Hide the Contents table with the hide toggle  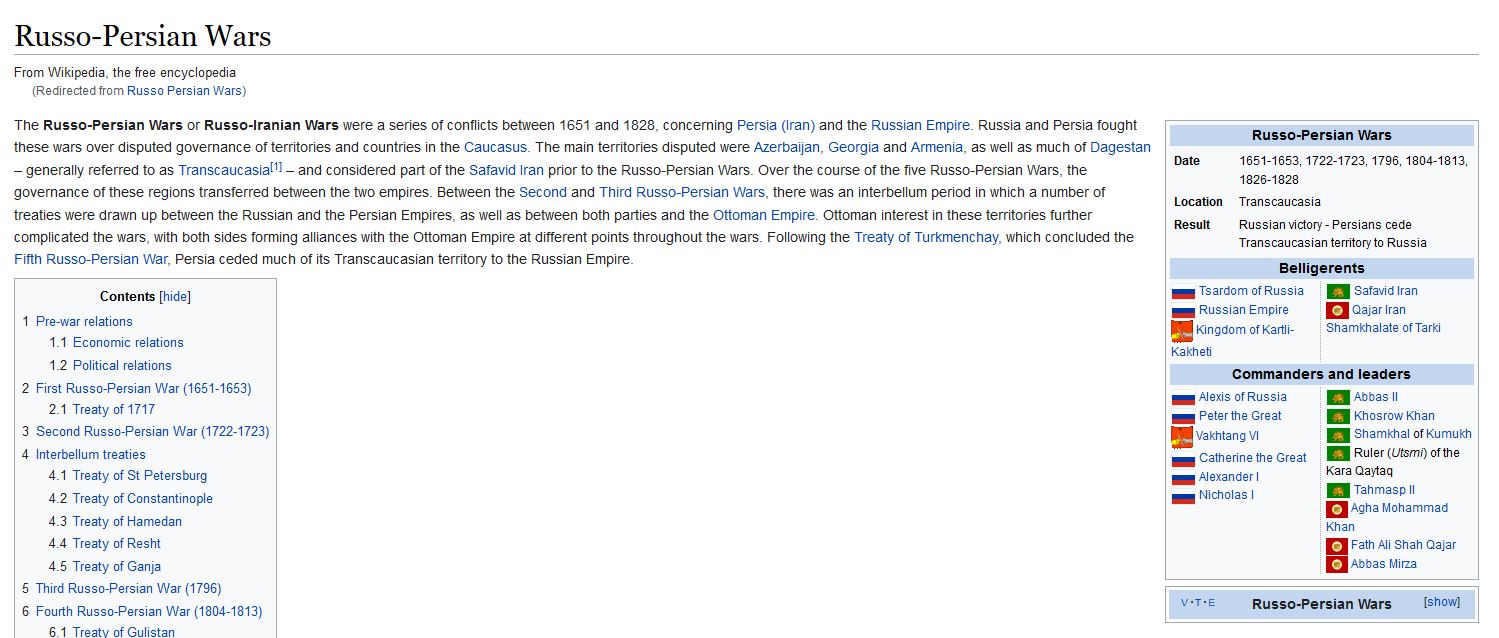coord(175,297)
